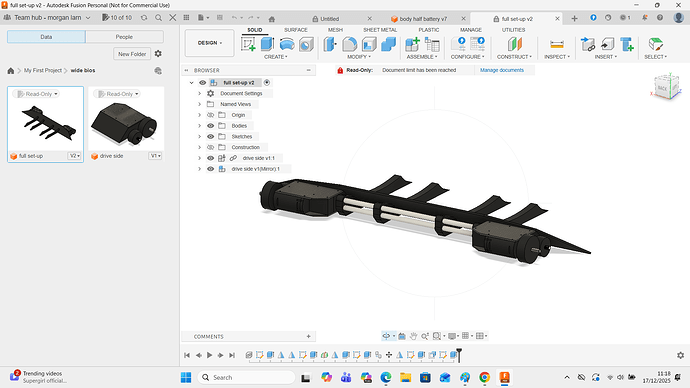Screen dimensions: 690x388
Task: Switch to the SURFACE tab
Action: click(296, 30)
